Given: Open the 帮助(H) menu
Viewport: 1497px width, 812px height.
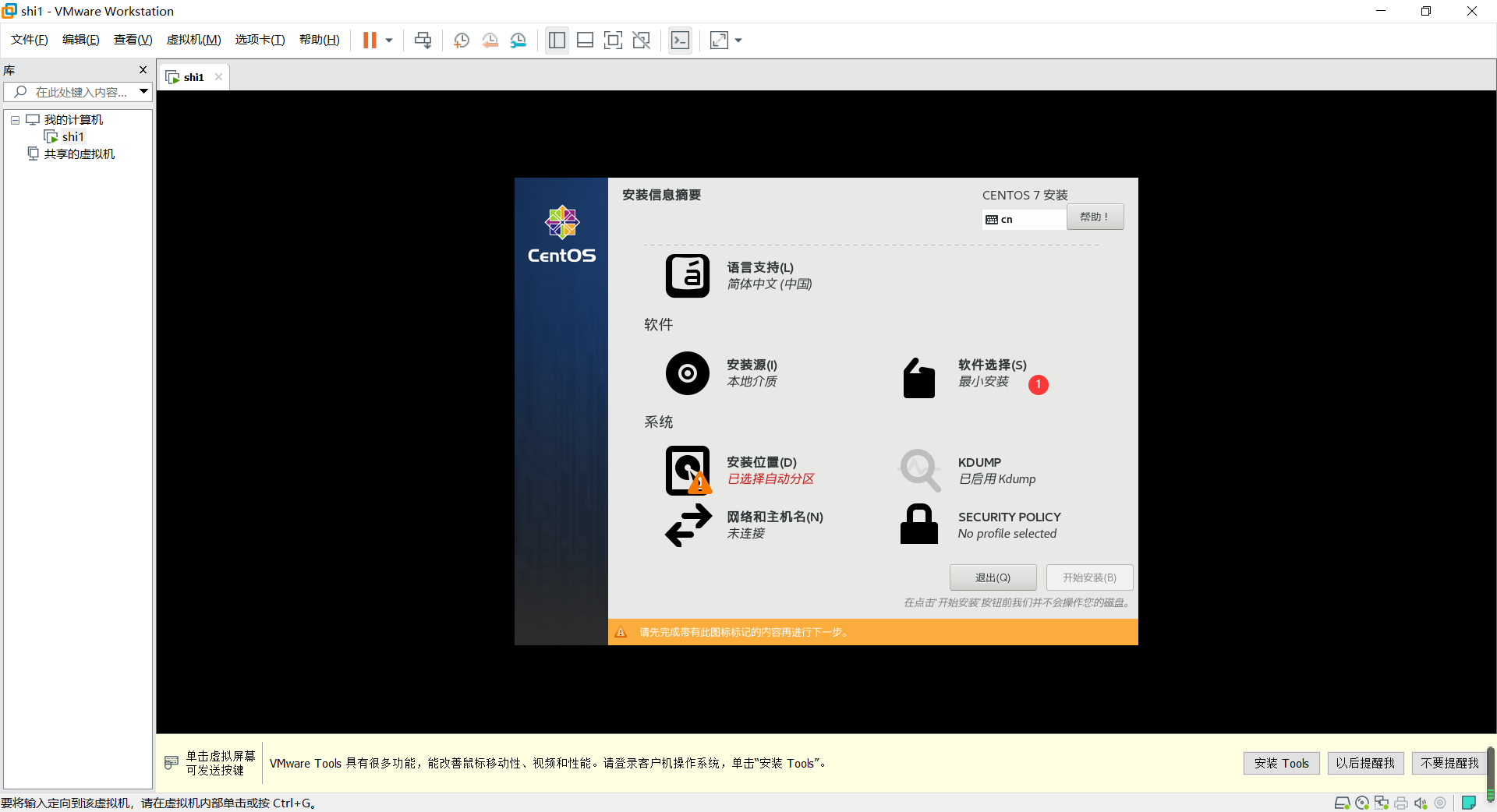Looking at the screenshot, I should (x=320, y=40).
